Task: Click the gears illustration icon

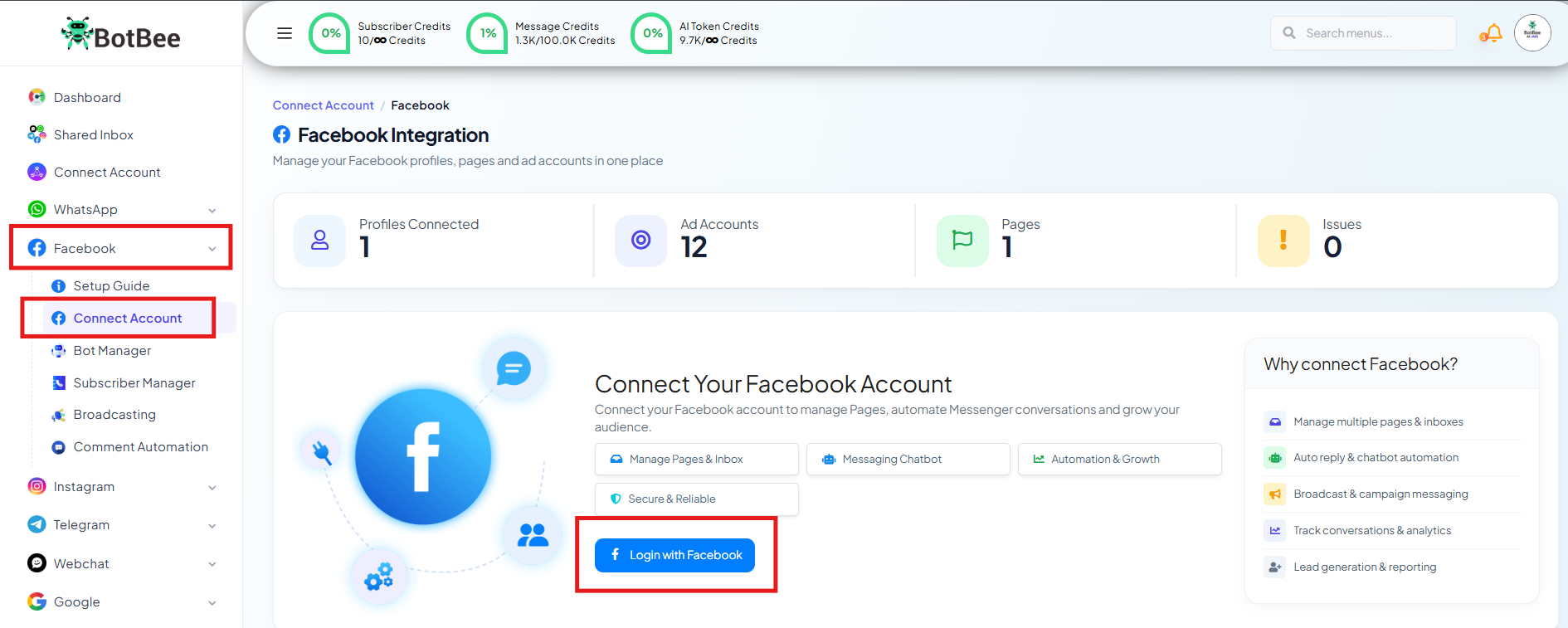Action: point(379,575)
